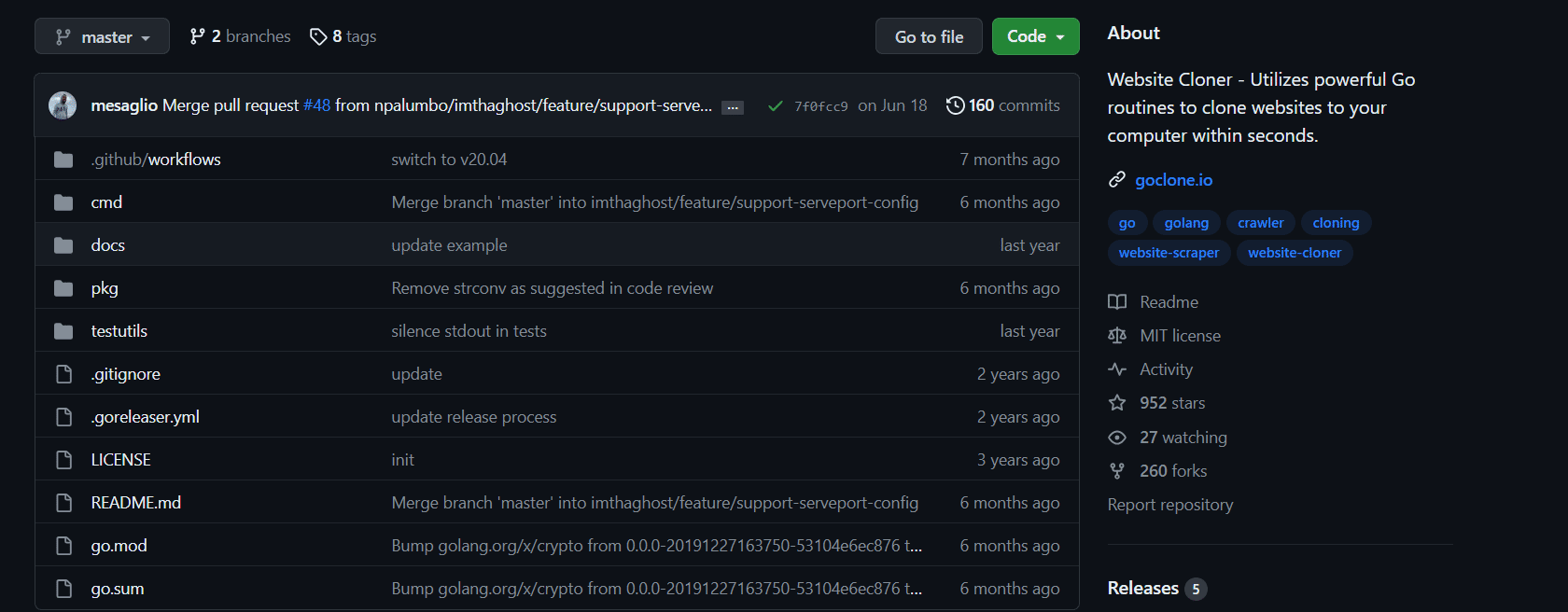Click the branches fork icon

(197, 36)
